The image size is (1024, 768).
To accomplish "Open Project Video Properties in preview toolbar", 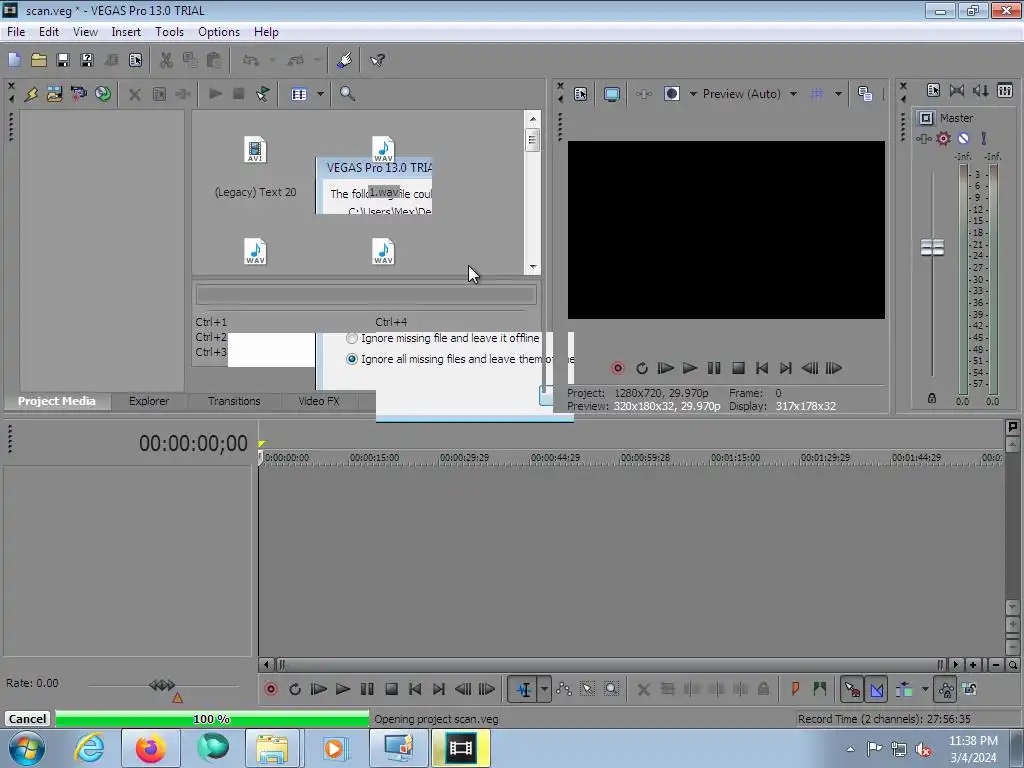I will click(581, 94).
